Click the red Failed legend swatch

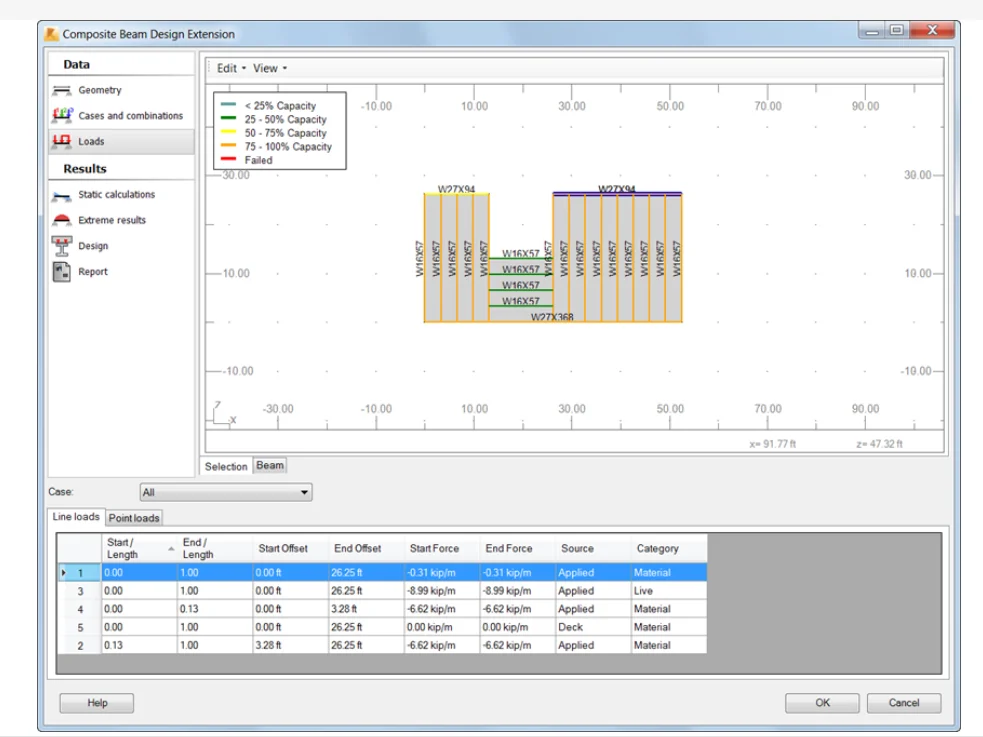[227, 160]
